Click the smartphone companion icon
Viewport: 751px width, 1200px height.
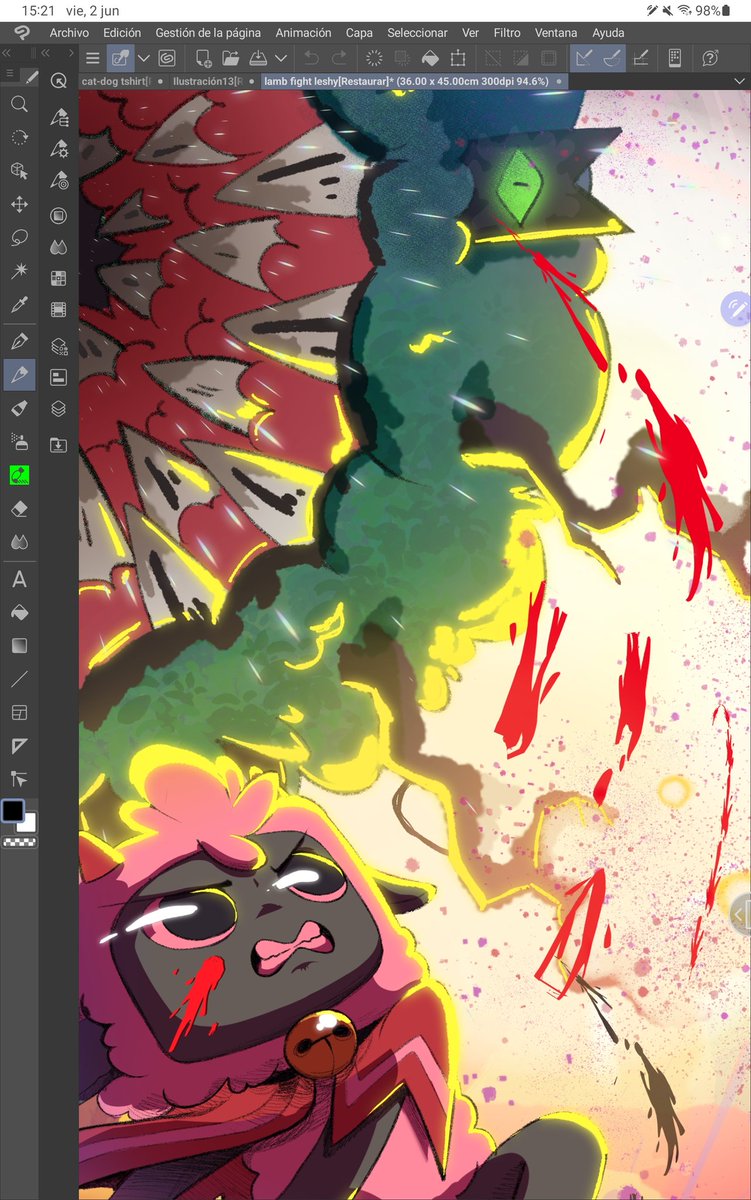tap(674, 58)
